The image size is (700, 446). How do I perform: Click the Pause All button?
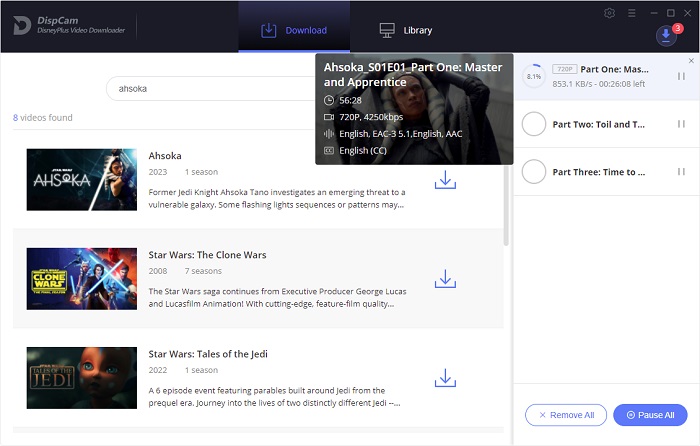pyautogui.click(x=650, y=415)
